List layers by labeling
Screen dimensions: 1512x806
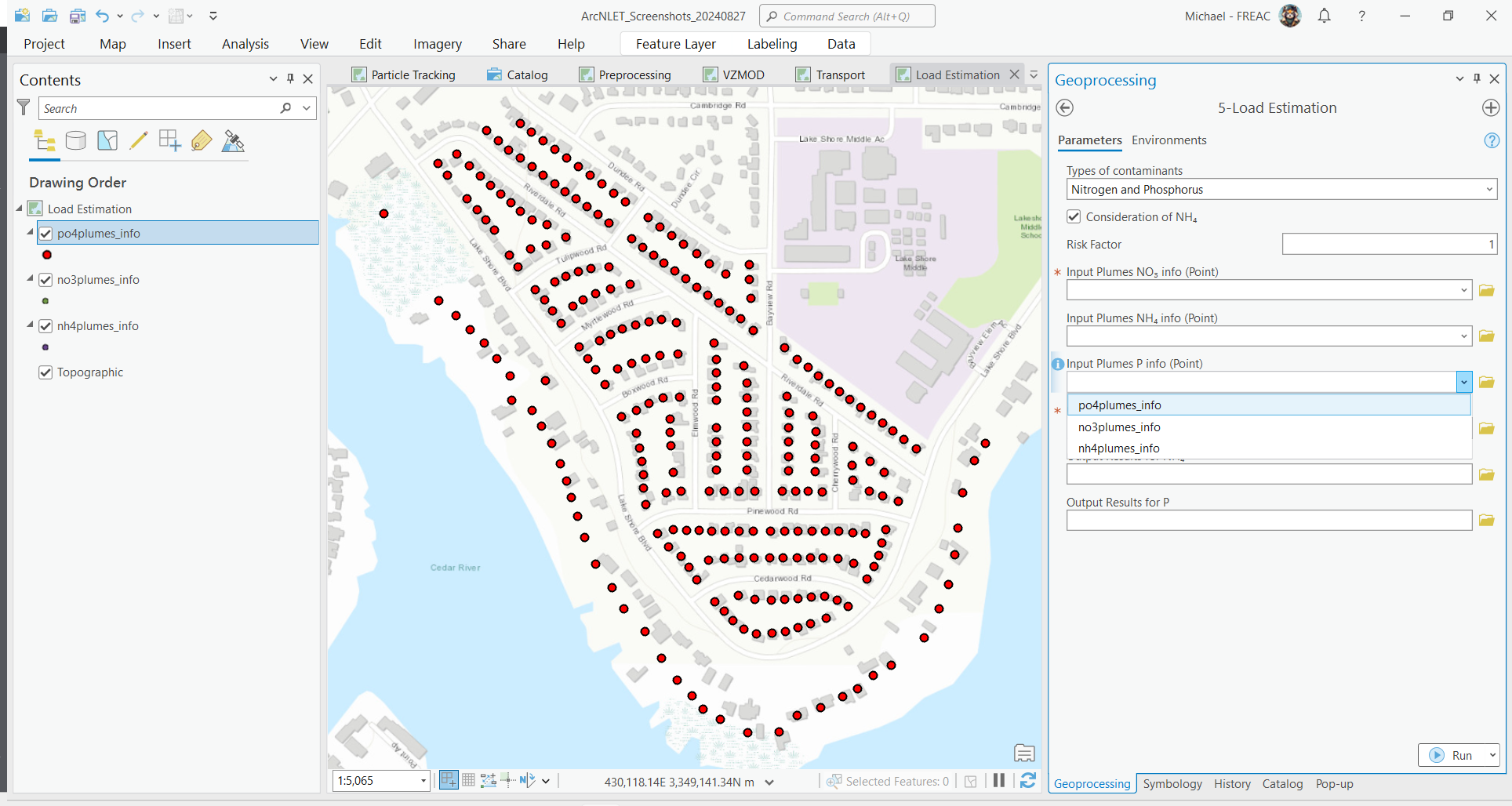(202, 141)
